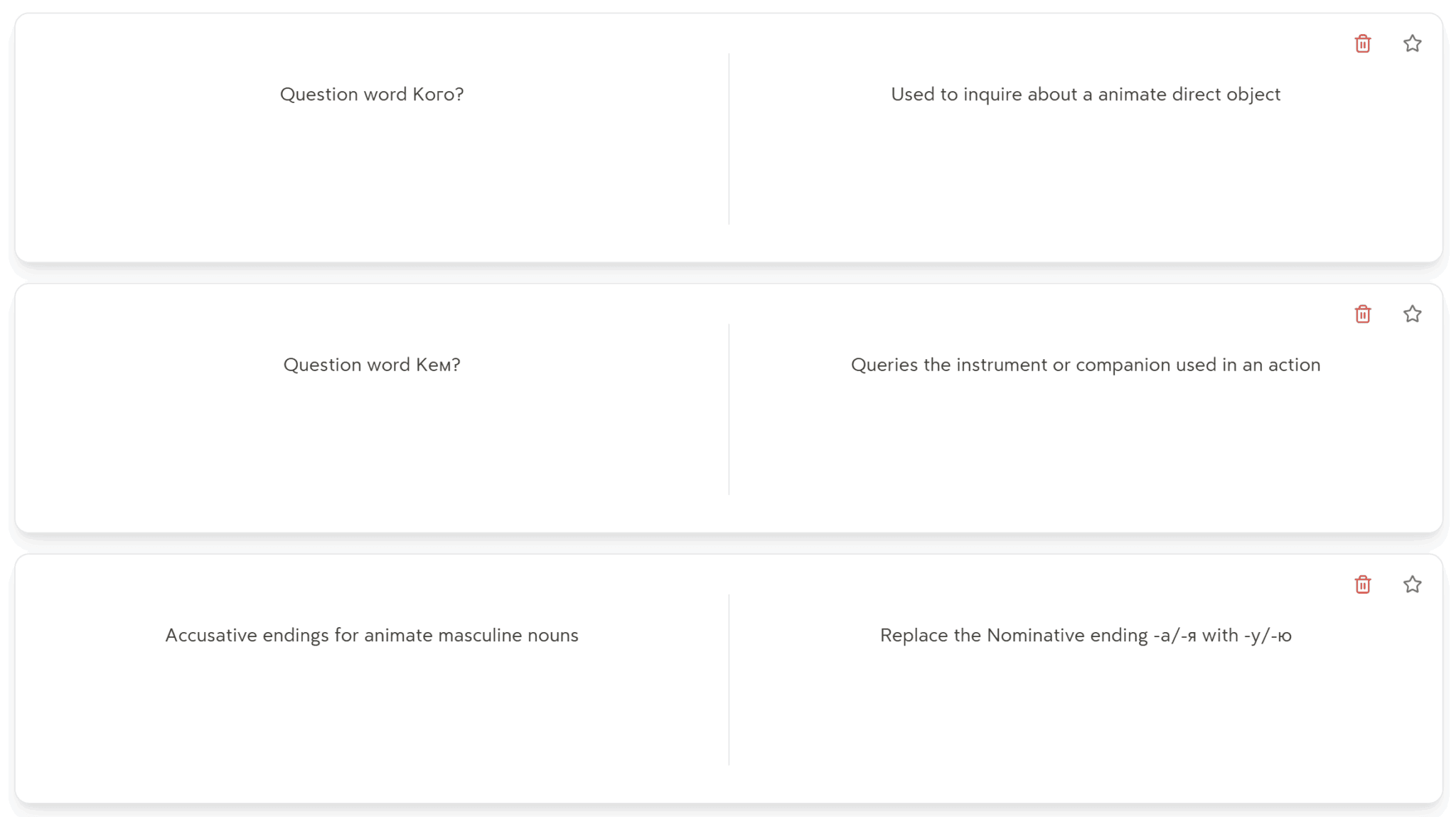Click the 'Accusative endings for animate masculine nouns' term
1456x817 pixels.
click(x=372, y=635)
